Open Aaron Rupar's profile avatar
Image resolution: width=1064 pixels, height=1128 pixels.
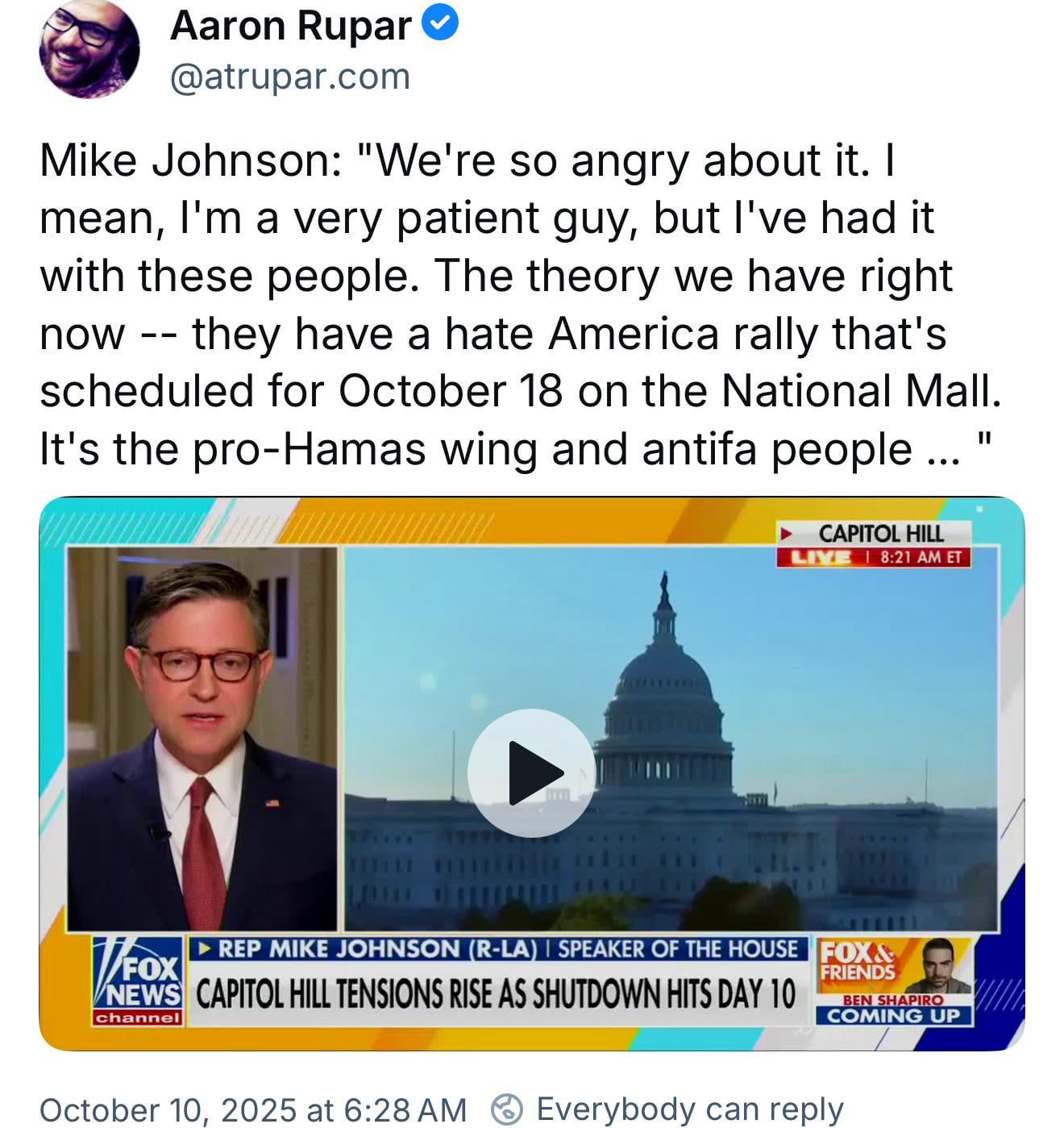click(89, 49)
